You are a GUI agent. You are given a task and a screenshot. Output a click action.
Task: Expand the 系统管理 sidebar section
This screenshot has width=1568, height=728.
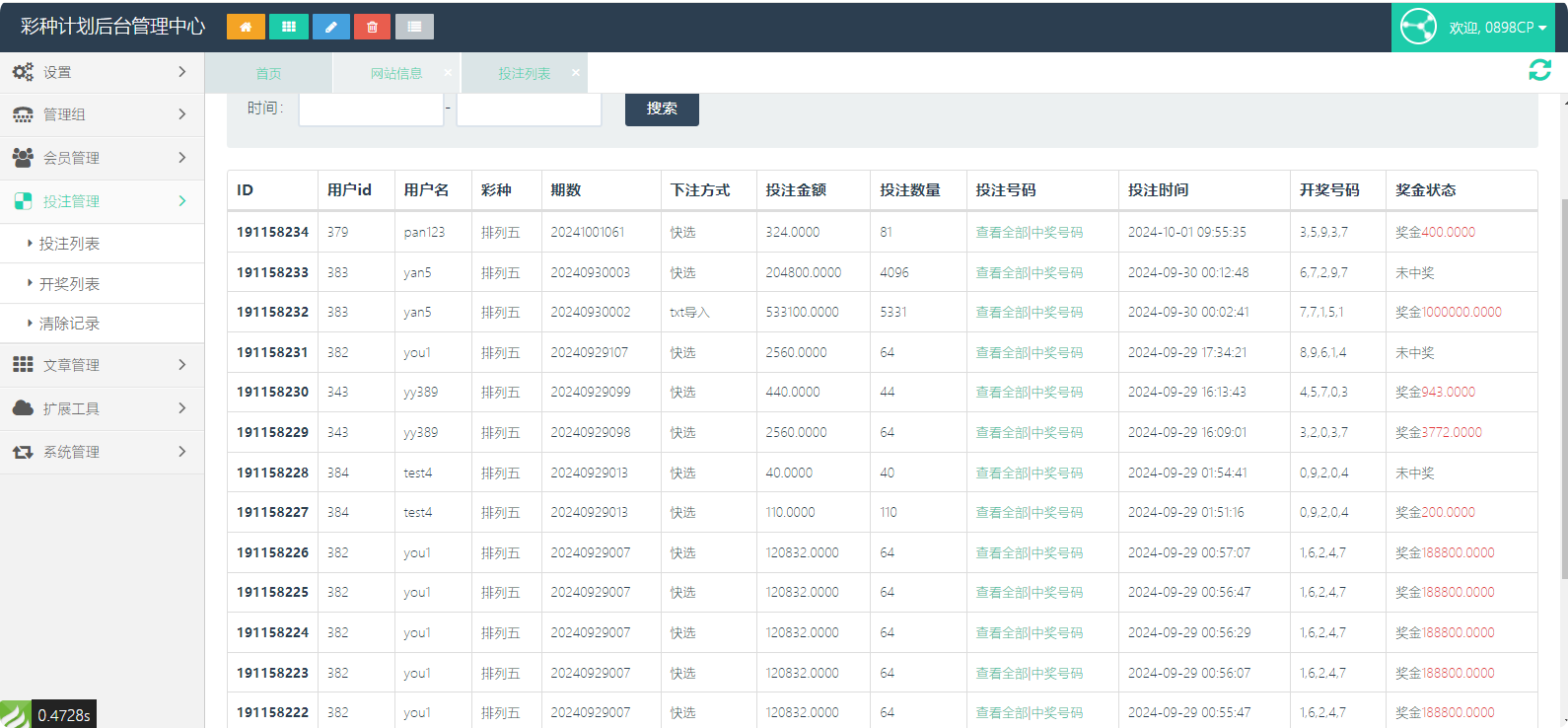tap(102, 452)
